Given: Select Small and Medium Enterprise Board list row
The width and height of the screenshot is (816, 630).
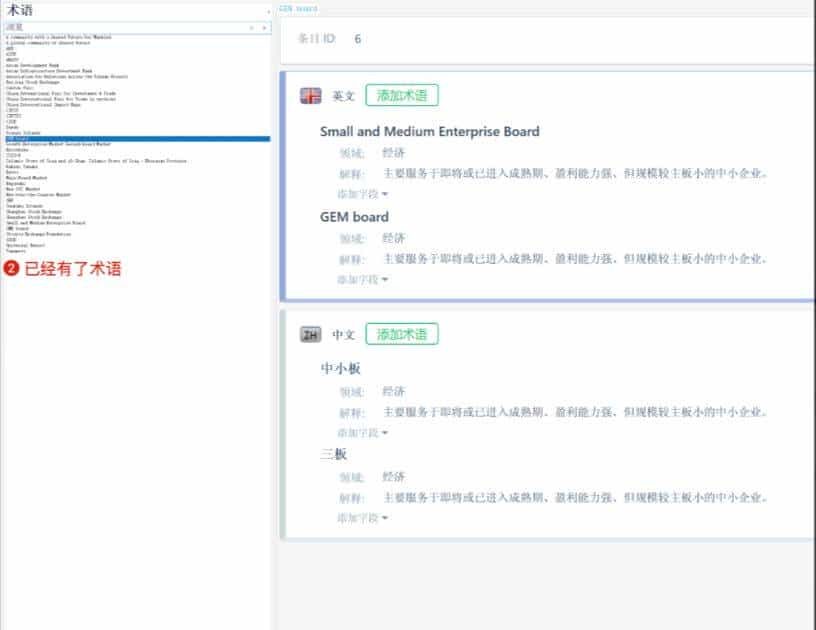Looking at the screenshot, I should (x=46, y=223).
